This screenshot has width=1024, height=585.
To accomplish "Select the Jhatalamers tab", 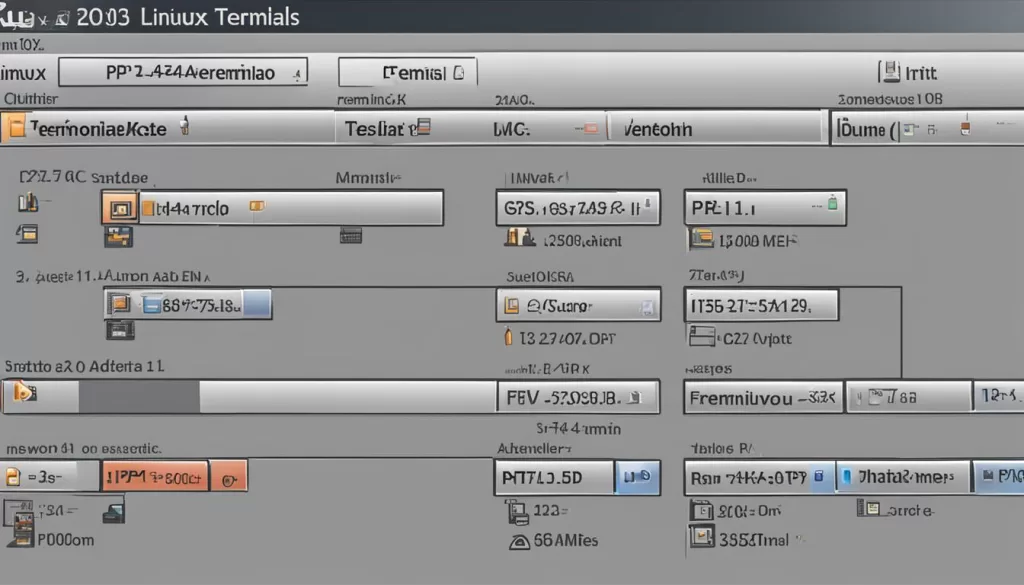I will pyautogui.click(x=903, y=477).
